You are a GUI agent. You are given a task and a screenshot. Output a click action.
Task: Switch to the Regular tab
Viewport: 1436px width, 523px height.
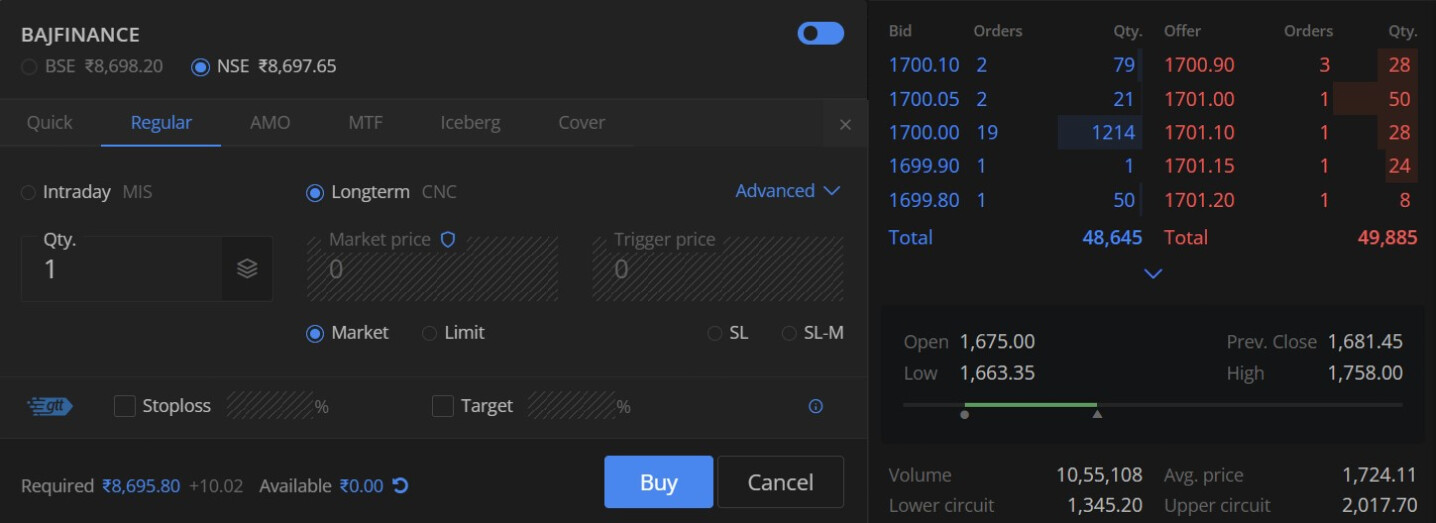pyautogui.click(x=161, y=123)
